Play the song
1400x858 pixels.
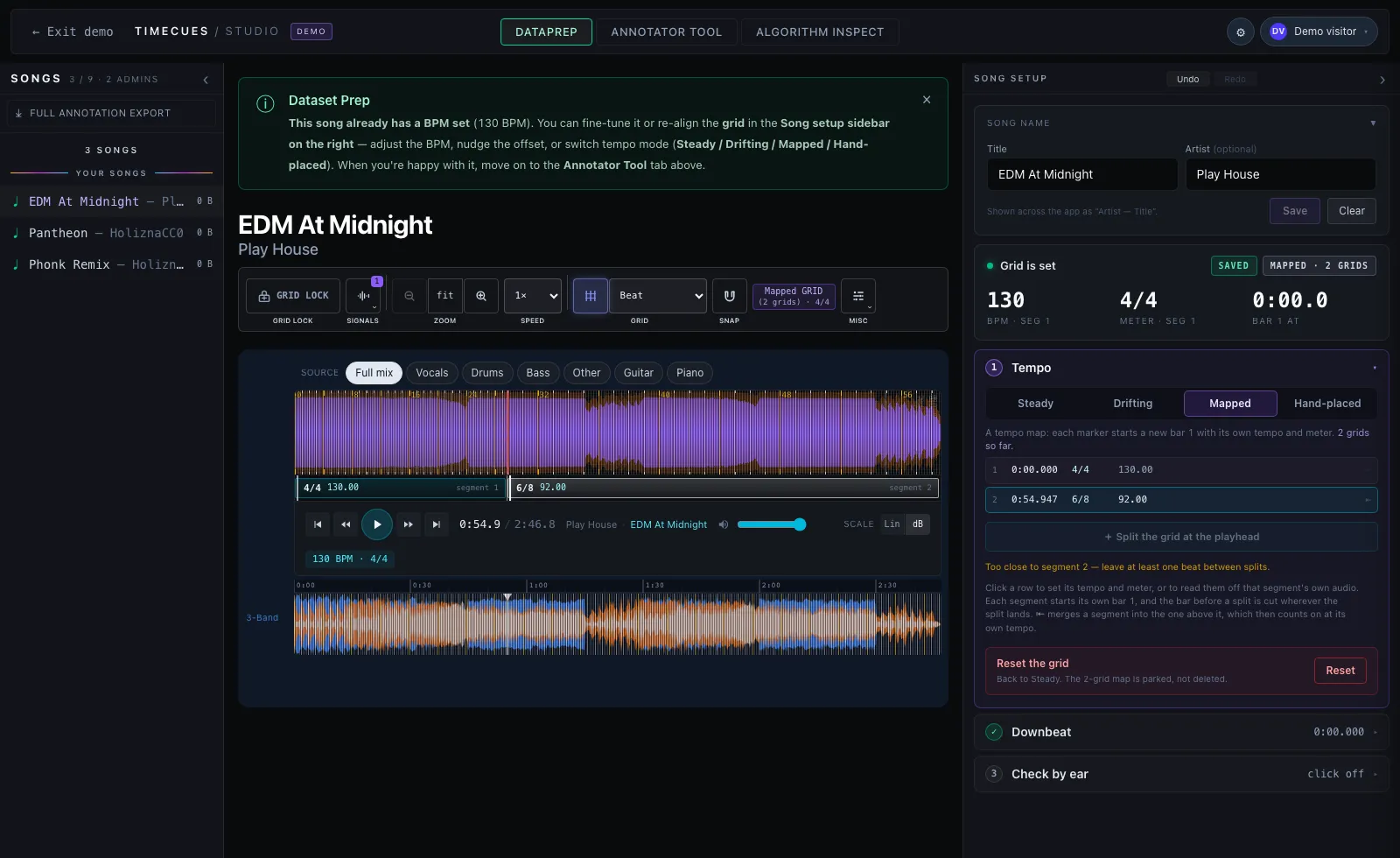(377, 524)
